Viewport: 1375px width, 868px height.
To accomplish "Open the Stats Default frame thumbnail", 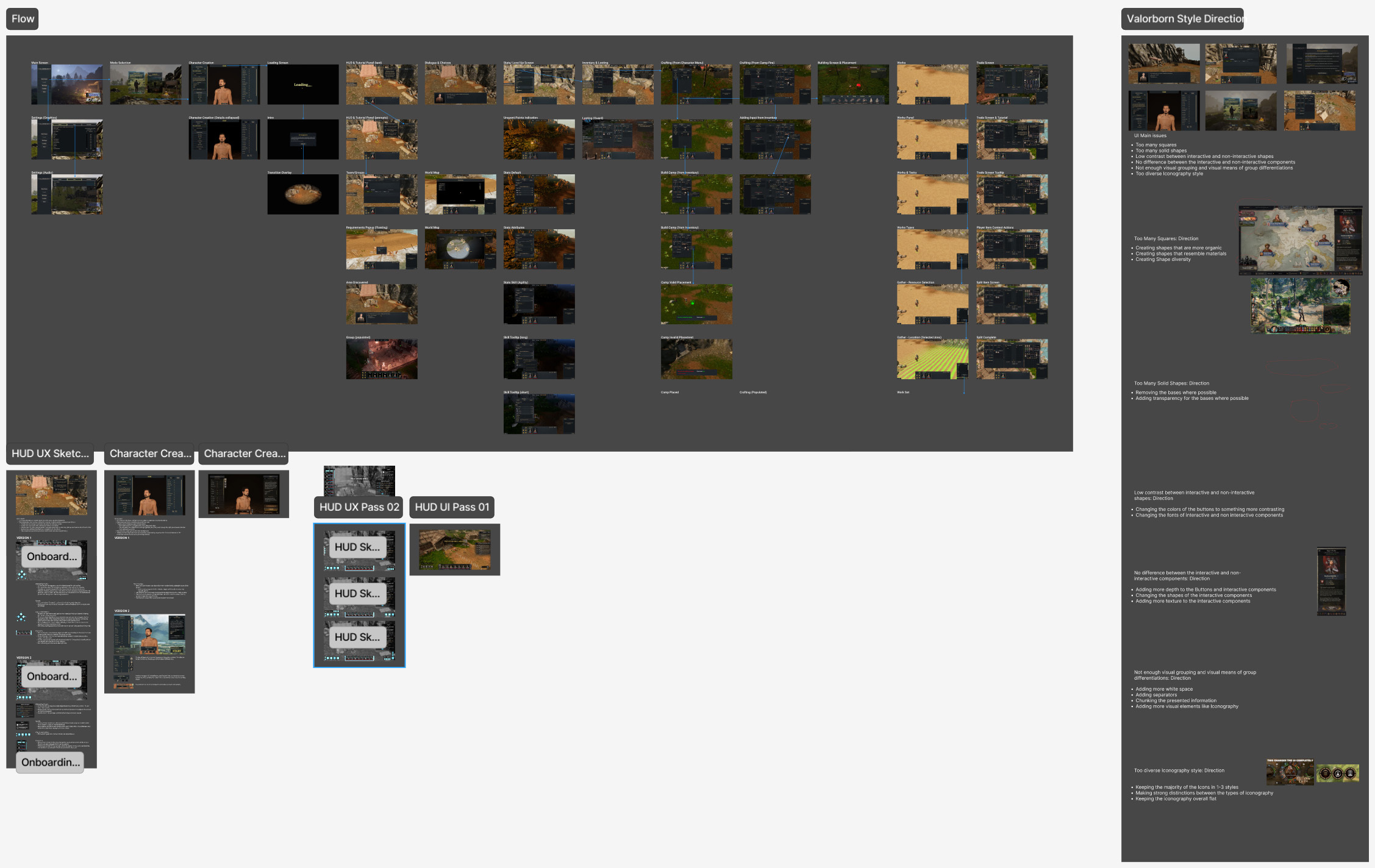I will click(539, 194).
